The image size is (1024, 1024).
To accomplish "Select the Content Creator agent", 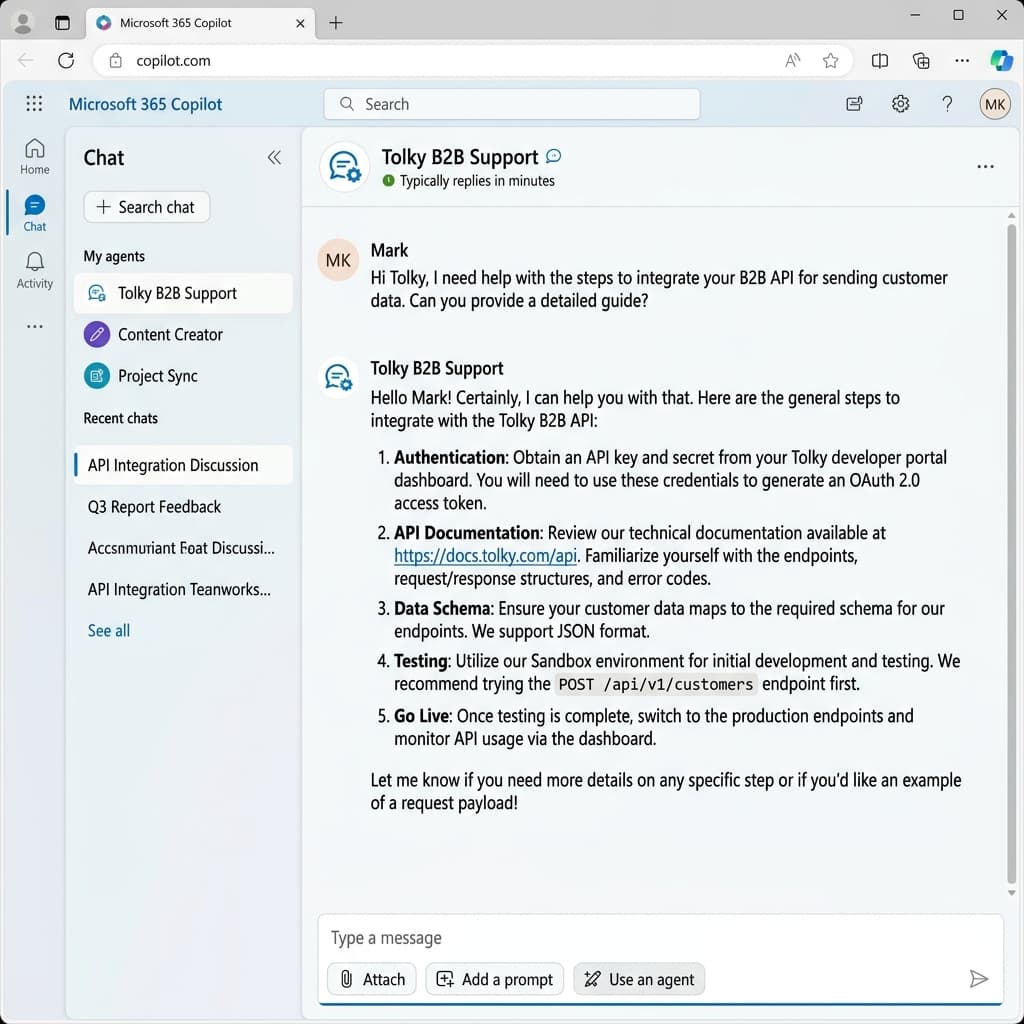I will [x=184, y=334].
